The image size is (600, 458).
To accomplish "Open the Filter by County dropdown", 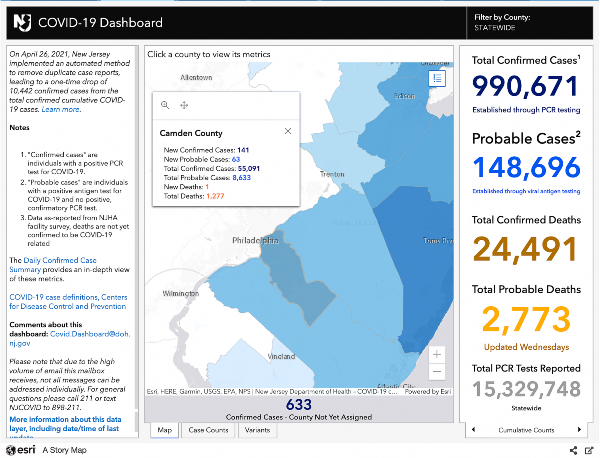I will pos(530,23).
